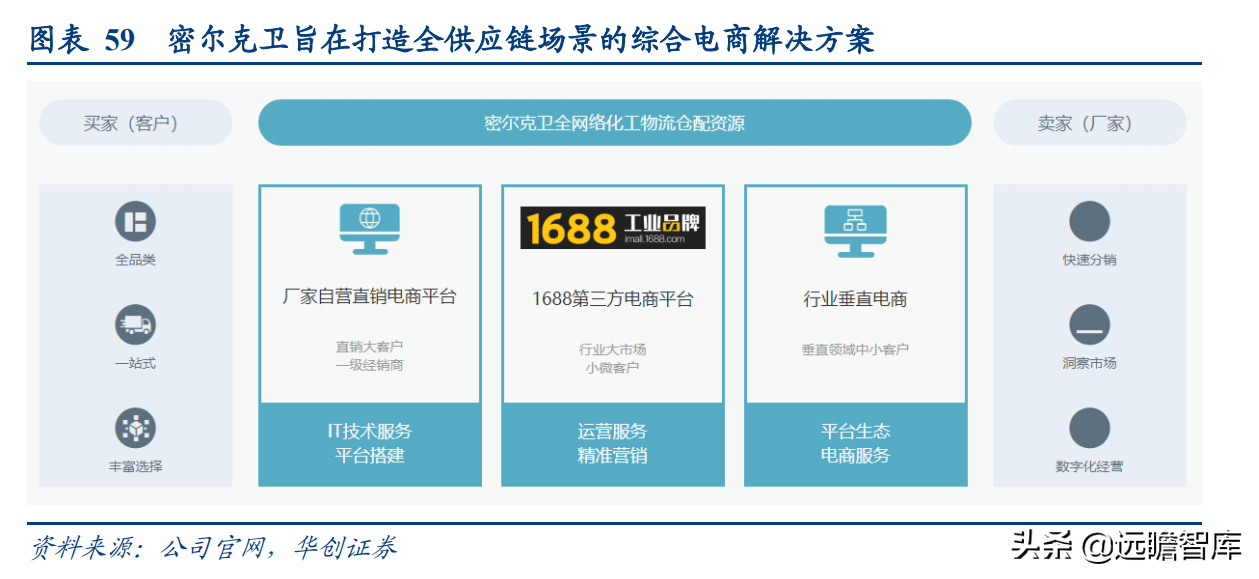Viewport: 1259px width, 579px height.
Task: Click the 快速分销 label
Action: 1090,260
